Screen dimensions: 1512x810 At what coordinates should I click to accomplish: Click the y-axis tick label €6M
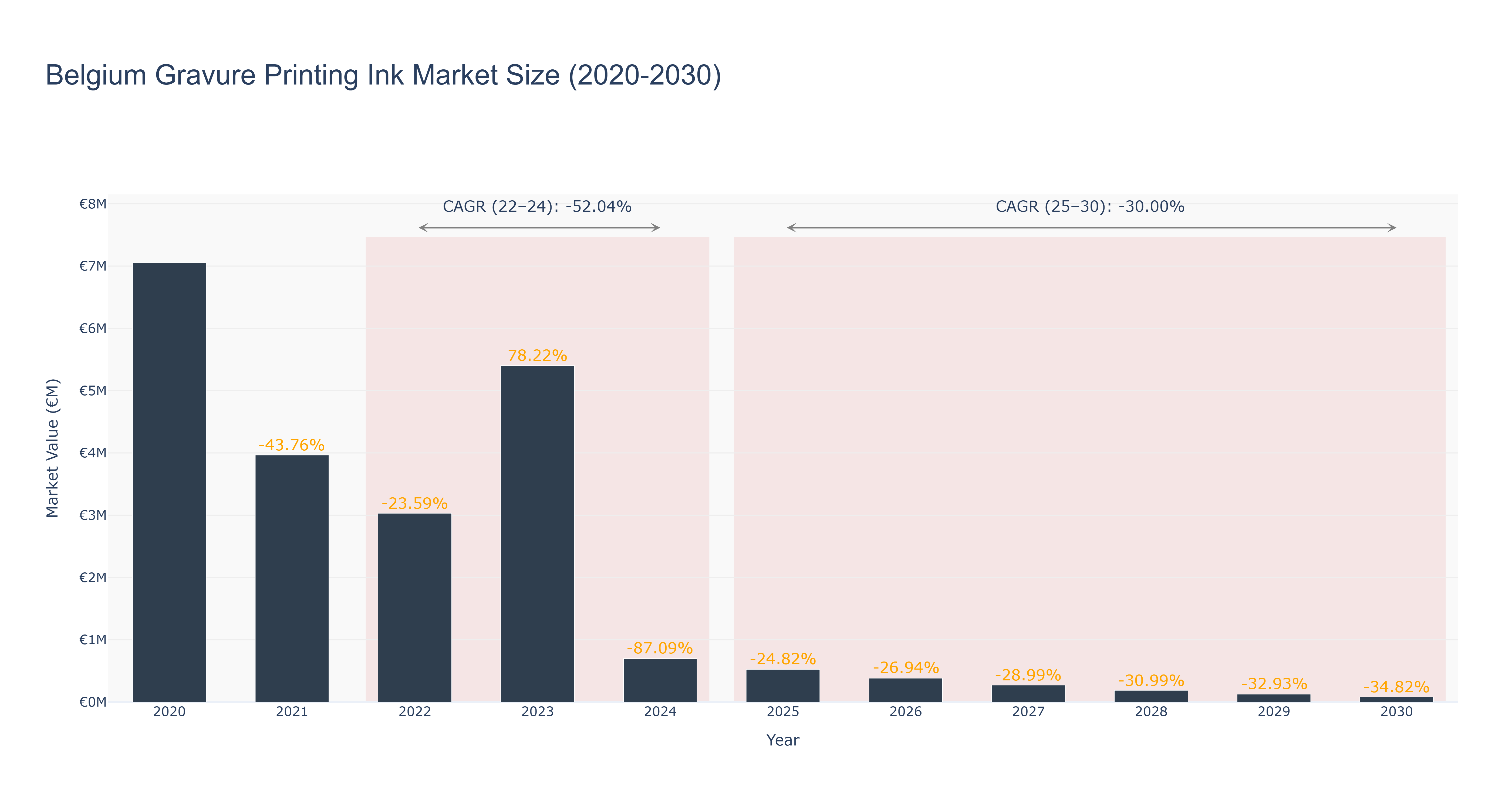pos(93,328)
